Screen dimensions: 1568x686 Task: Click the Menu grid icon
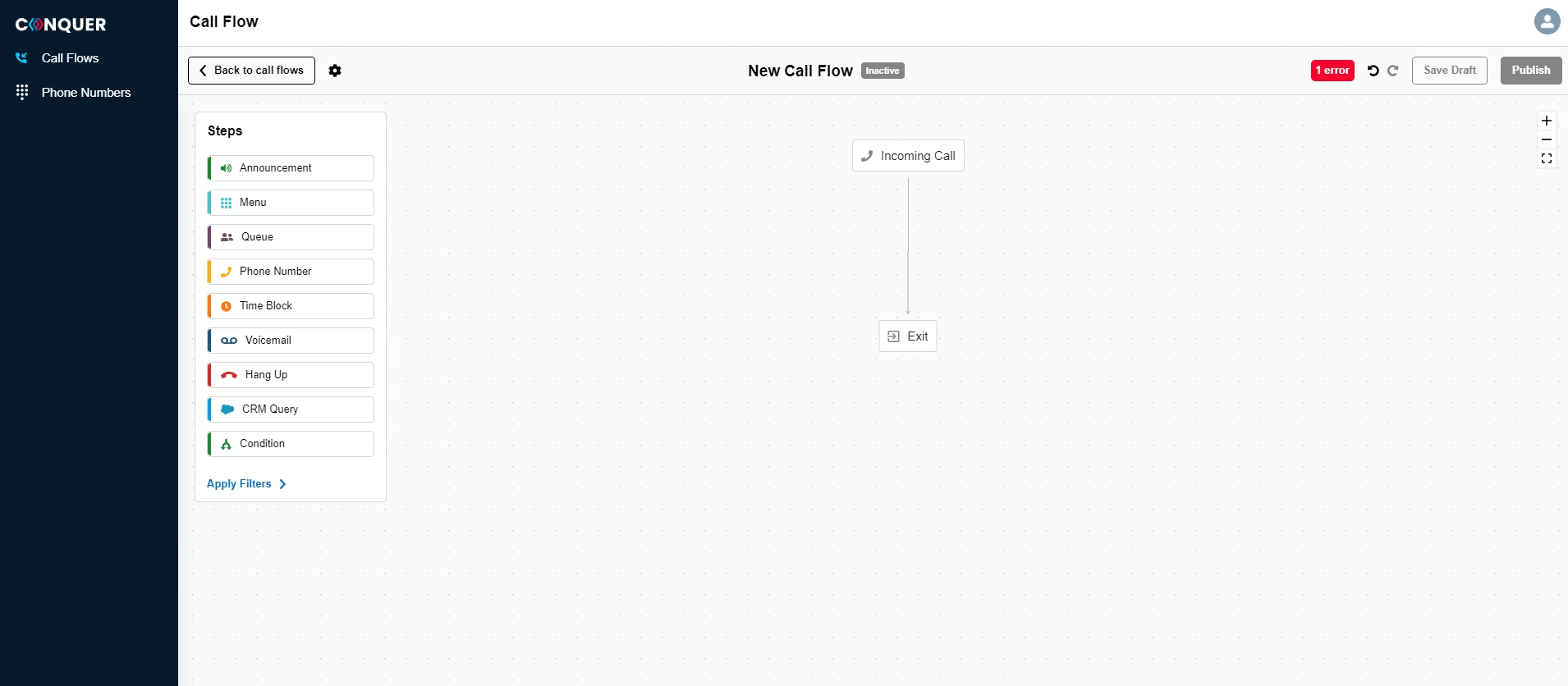pyautogui.click(x=227, y=203)
